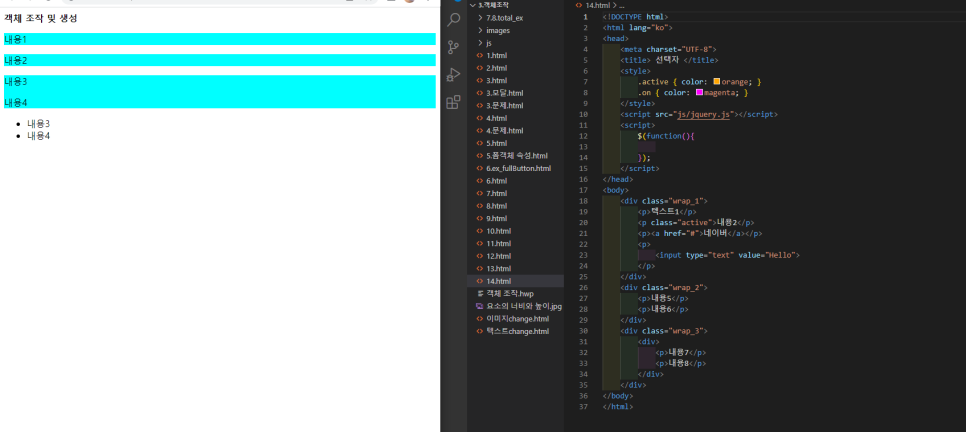Click the 객체 조작 및 생성 heading in browser
This screenshot has height=432, width=966.
tap(41, 18)
